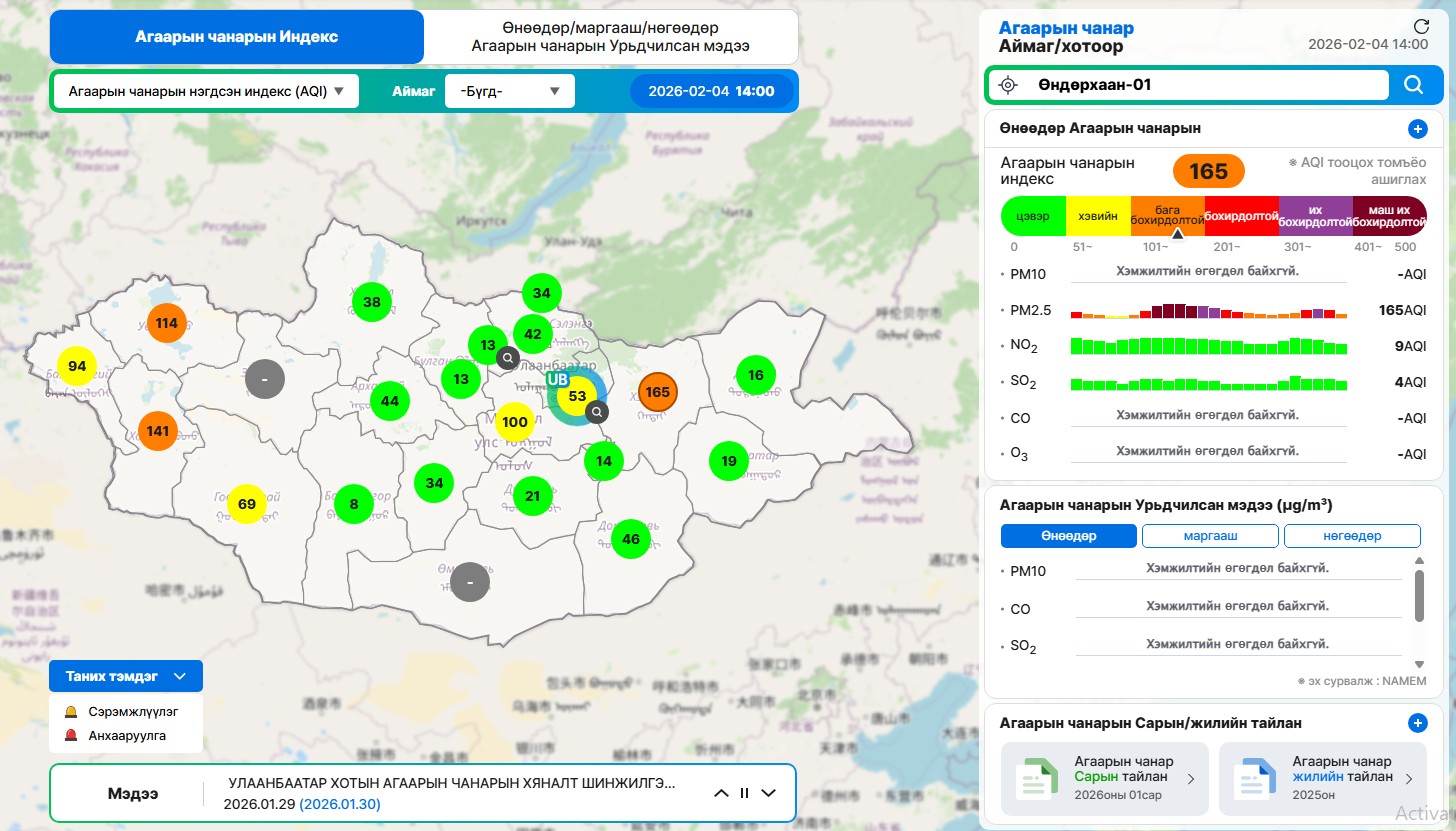Switch forecast to нөгөөдөр

pos(1352,536)
